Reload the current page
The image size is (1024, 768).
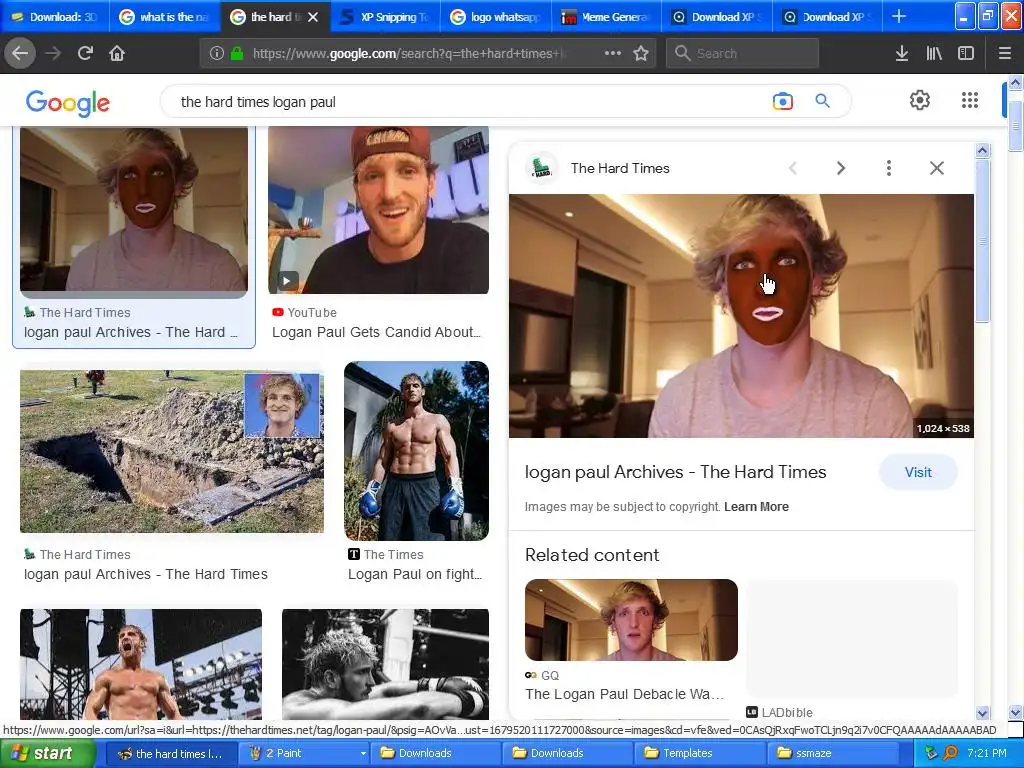(x=85, y=54)
